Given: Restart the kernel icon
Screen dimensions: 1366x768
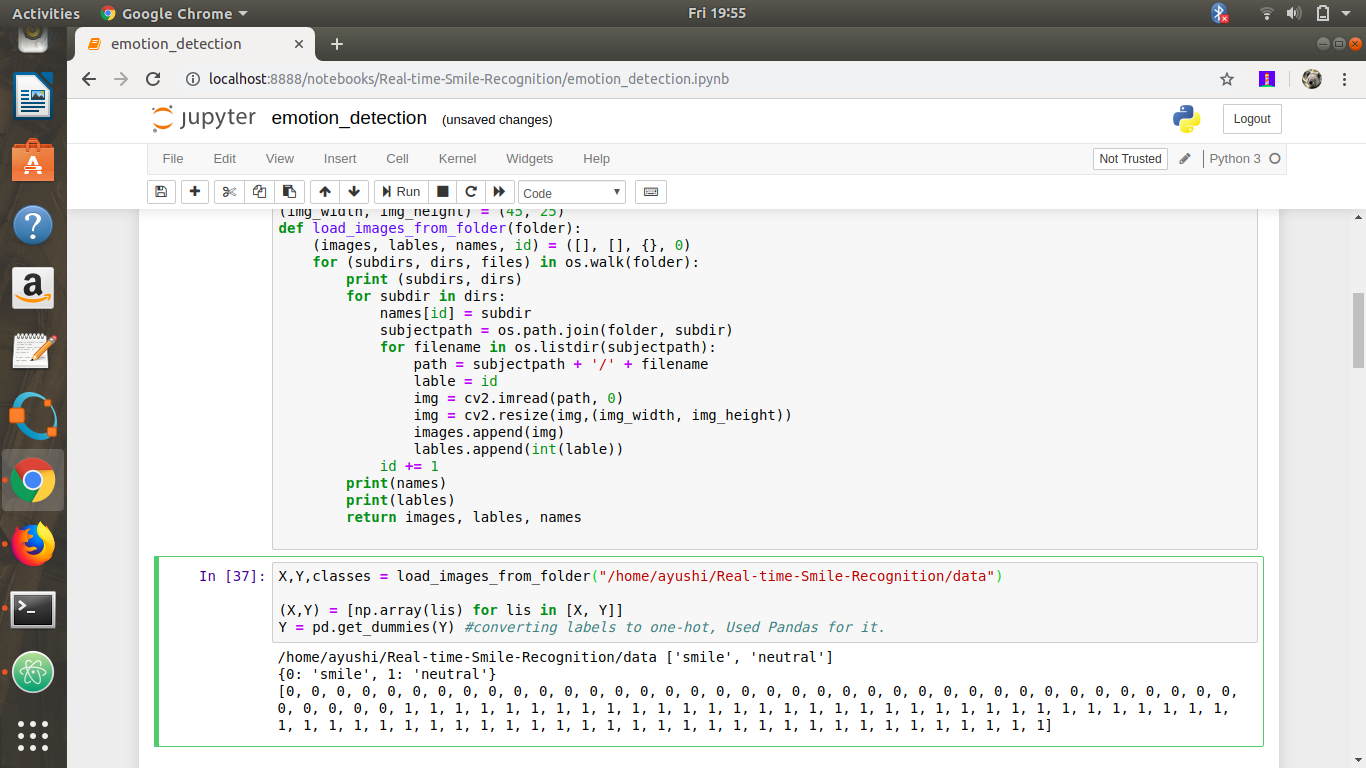Looking at the screenshot, I should 471,192.
